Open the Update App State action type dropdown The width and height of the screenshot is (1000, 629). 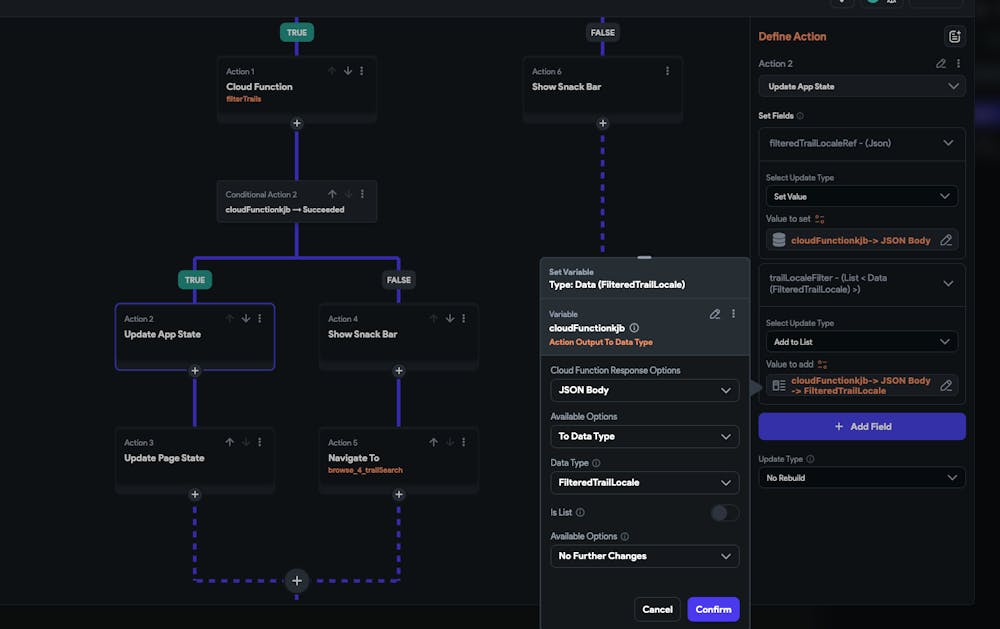tap(862, 86)
